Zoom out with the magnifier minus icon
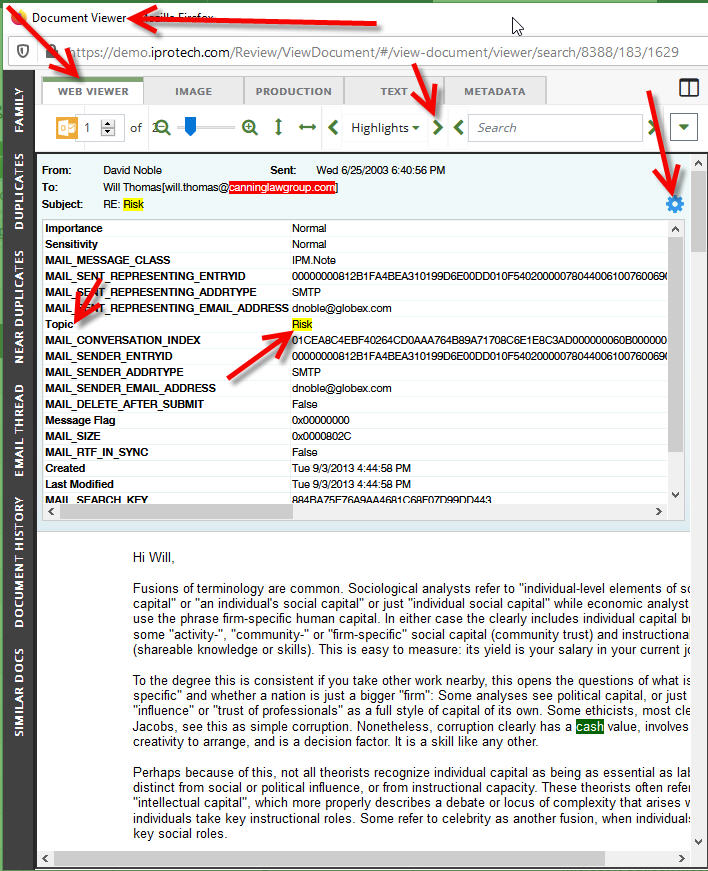Image resolution: width=708 pixels, height=871 pixels. [x=162, y=128]
